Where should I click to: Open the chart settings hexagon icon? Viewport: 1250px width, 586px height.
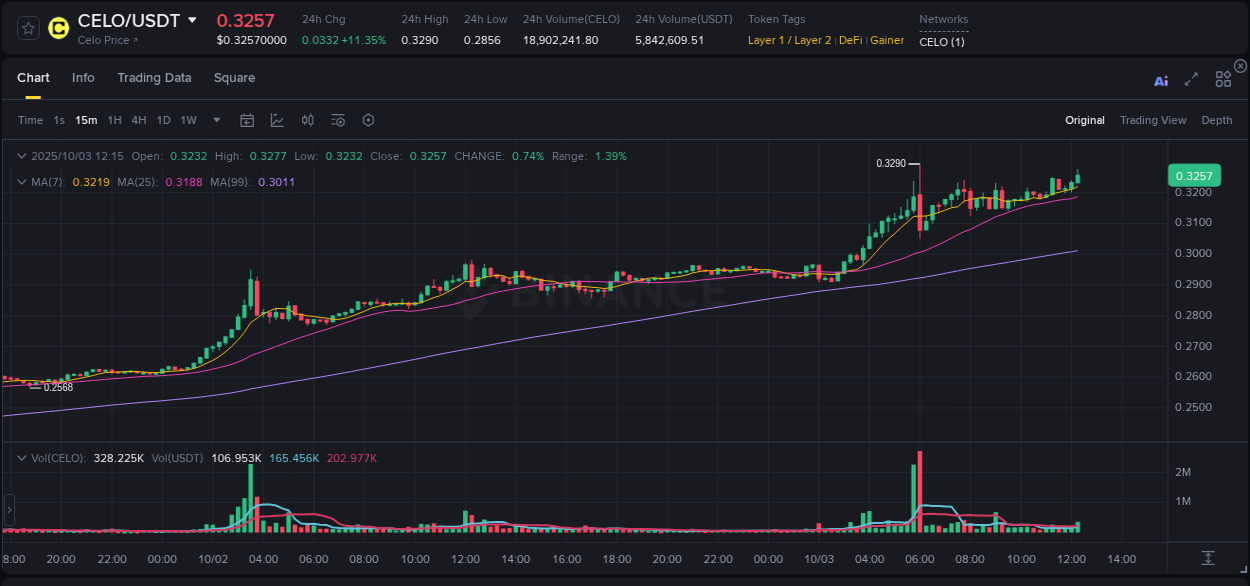pyautogui.click(x=368, y=120)
